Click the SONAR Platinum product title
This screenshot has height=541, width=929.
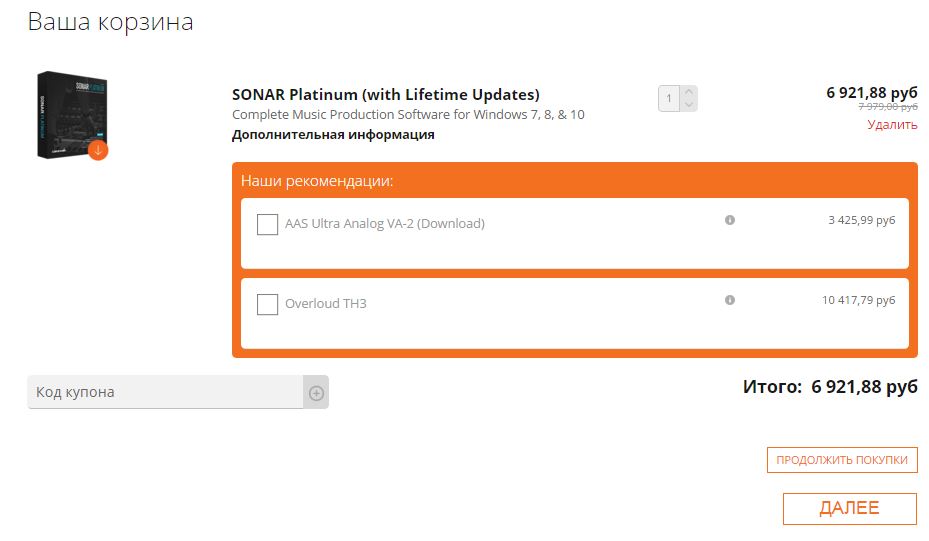(386, 94)
